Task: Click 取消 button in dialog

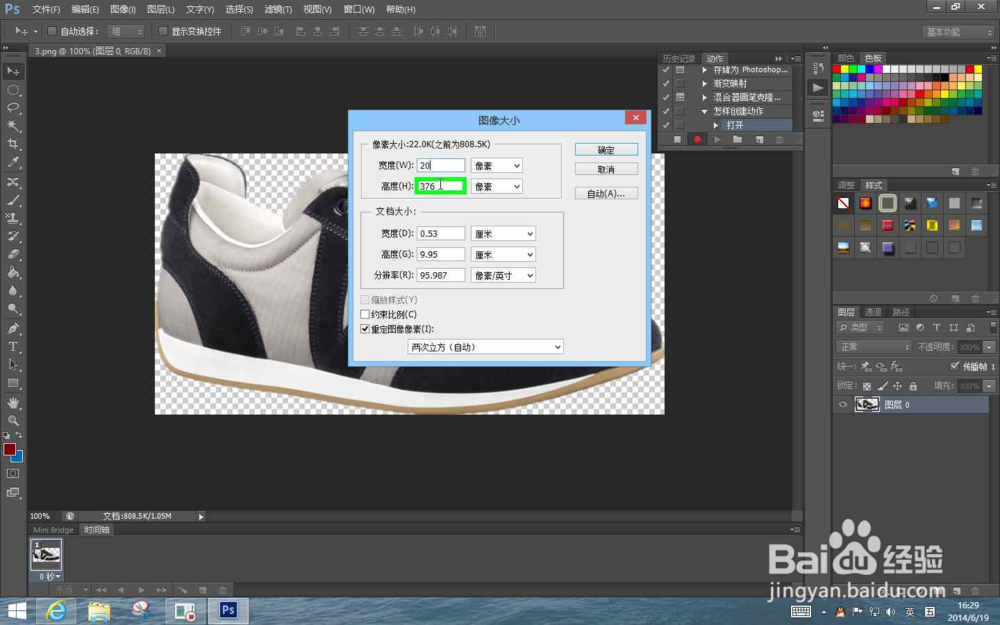Action: (x=606, y=170)
